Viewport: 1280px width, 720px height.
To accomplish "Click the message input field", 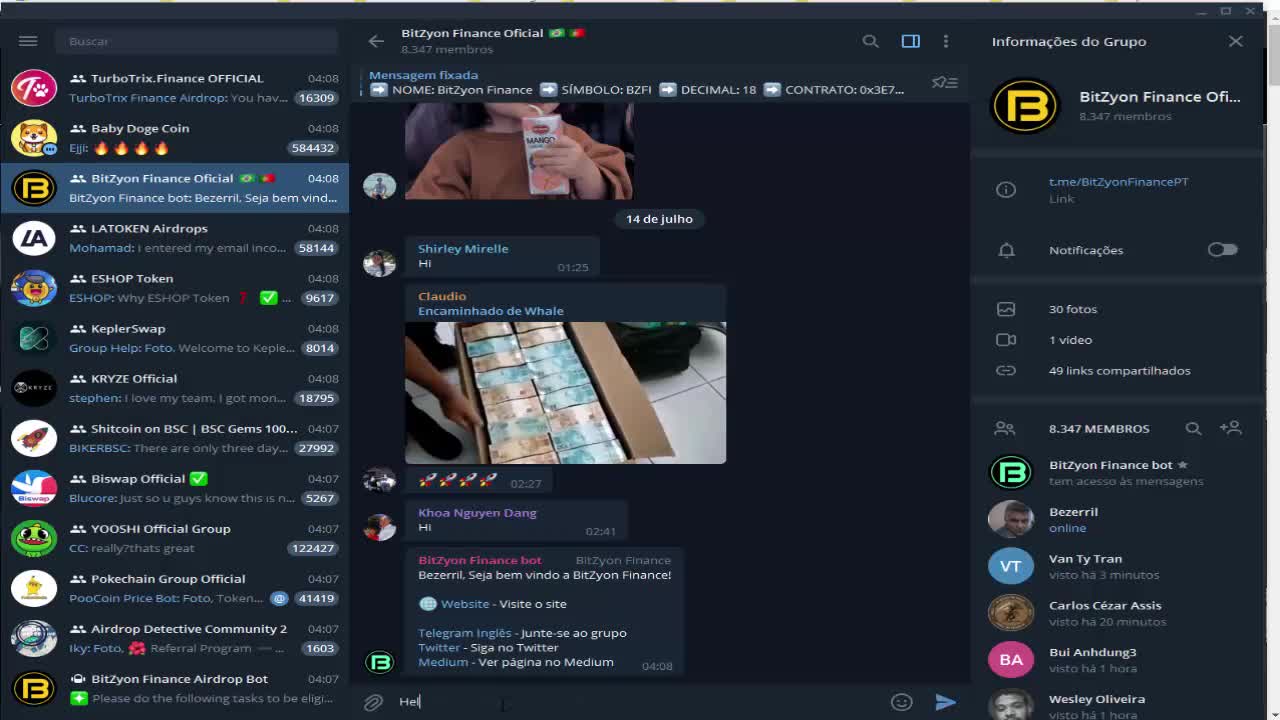I will tap(640, 702).
